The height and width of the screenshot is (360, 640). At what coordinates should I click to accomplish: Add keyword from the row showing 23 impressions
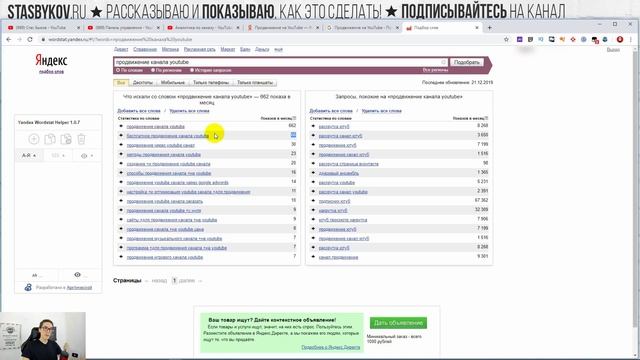[121, 154]
